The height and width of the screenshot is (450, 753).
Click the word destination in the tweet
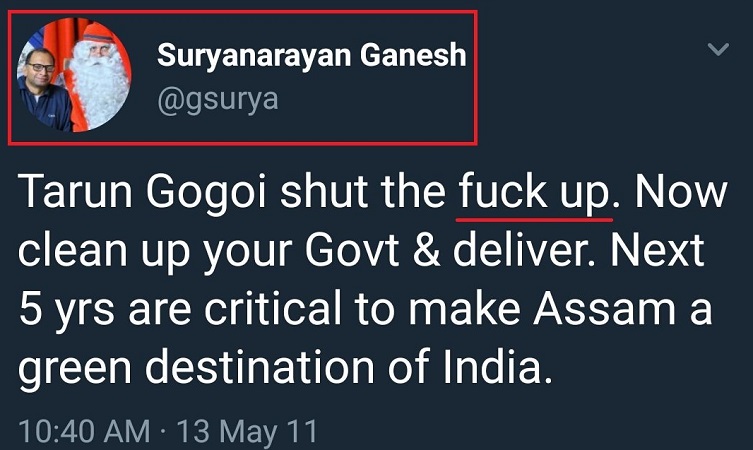point(270,370)
